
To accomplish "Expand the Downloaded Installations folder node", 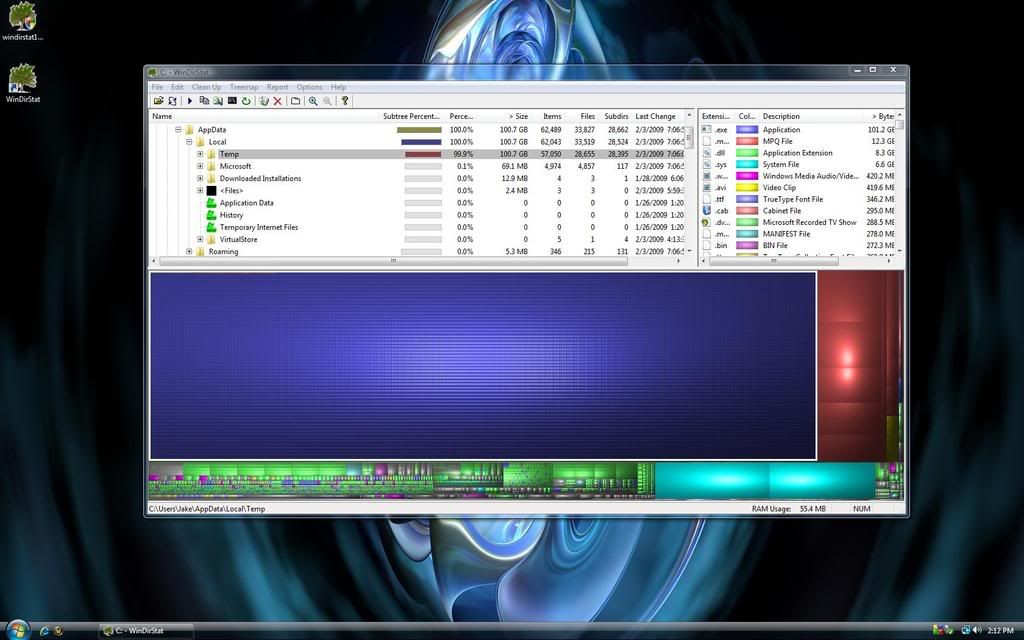I will 198,178.
